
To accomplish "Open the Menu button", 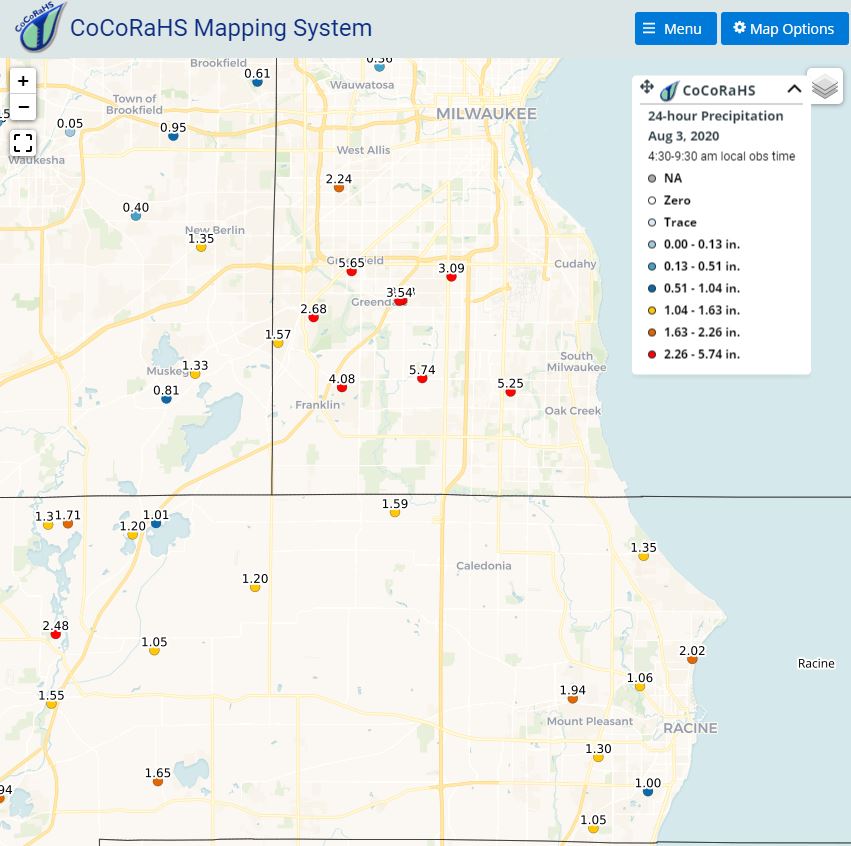I will pos(675,29).
